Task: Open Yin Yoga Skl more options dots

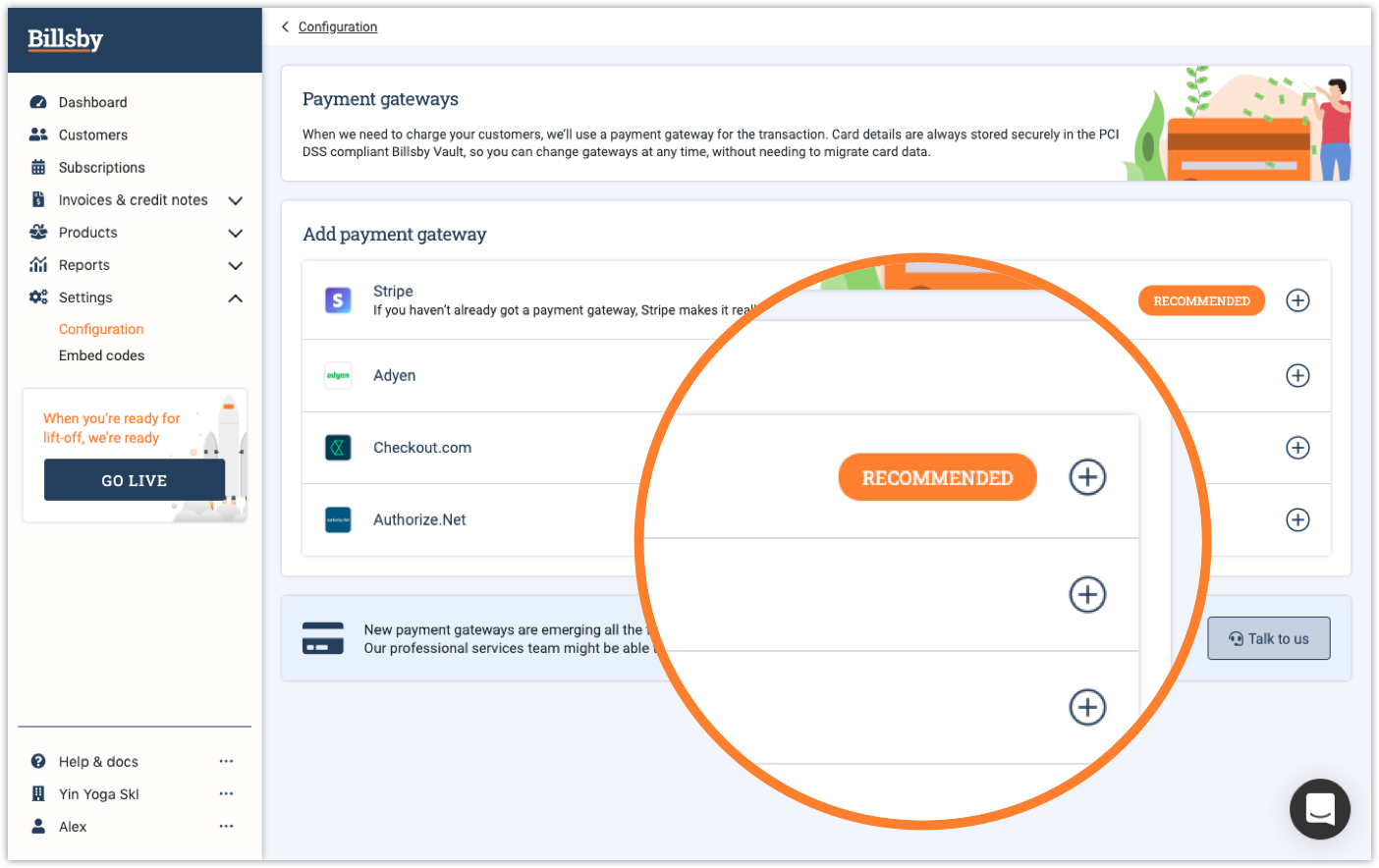Action: pyautogui.click(x=226, y=793)
